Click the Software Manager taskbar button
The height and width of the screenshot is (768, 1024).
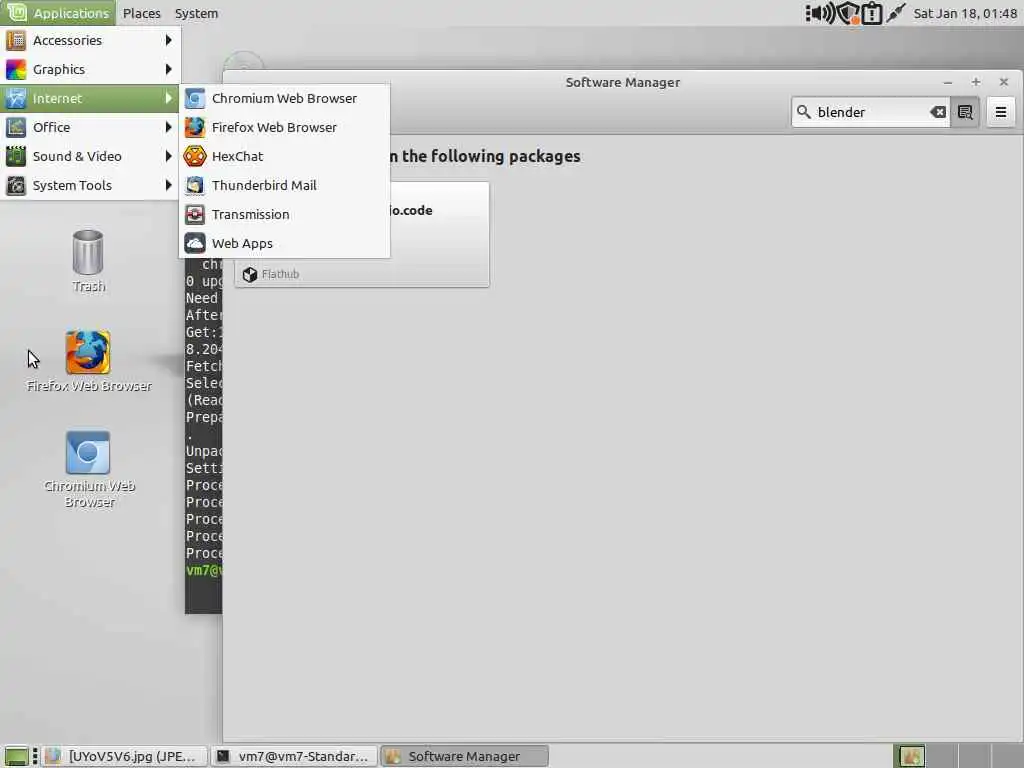click(x=464, y=756)
